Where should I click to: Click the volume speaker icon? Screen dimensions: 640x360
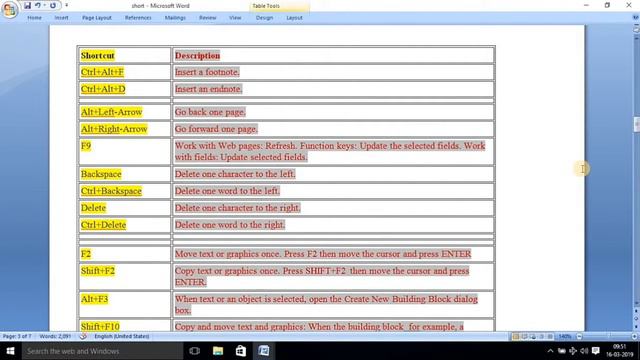(x=584, y=351)
